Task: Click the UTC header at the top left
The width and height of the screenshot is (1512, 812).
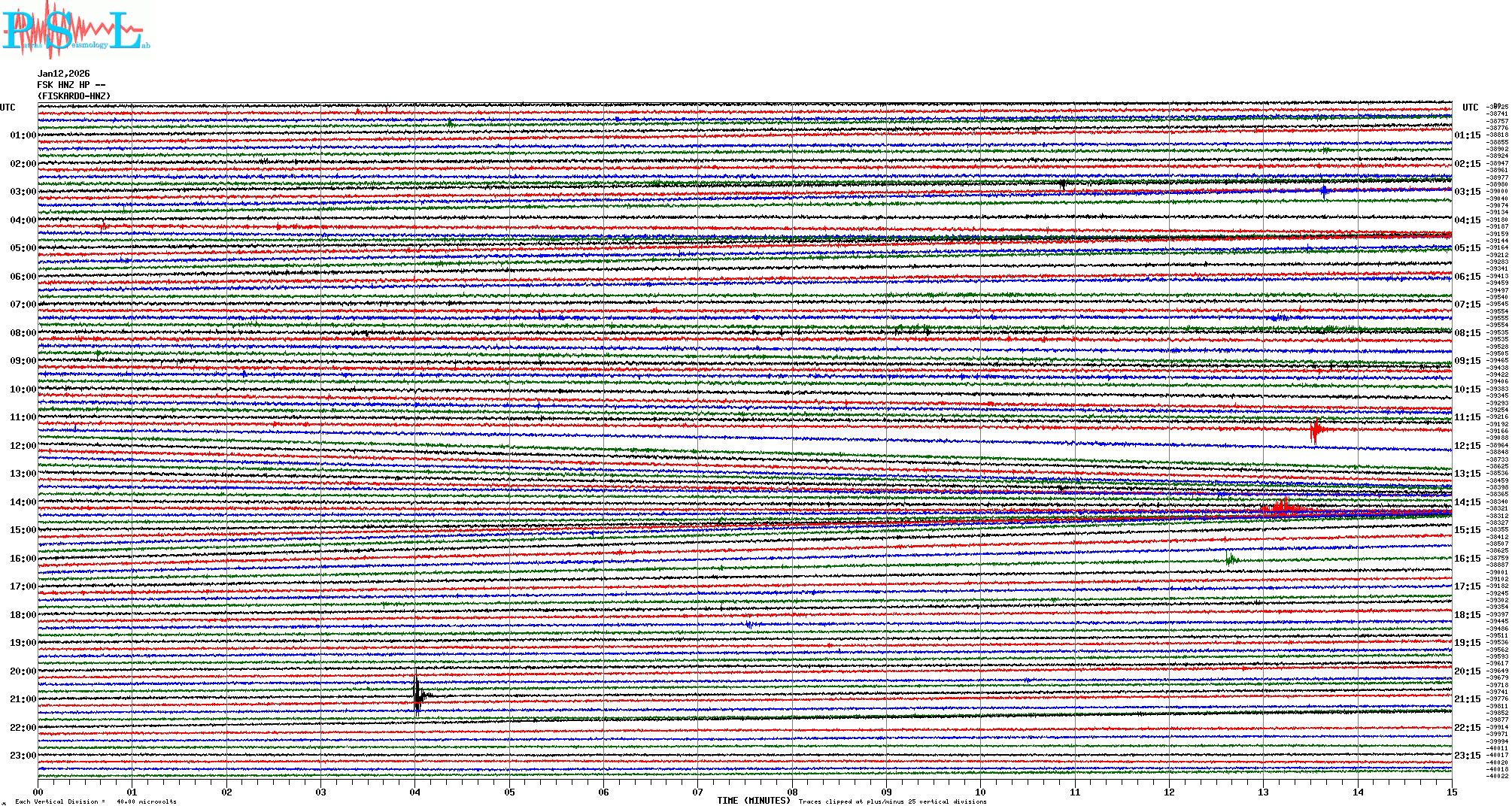Action: click(8, 108)
